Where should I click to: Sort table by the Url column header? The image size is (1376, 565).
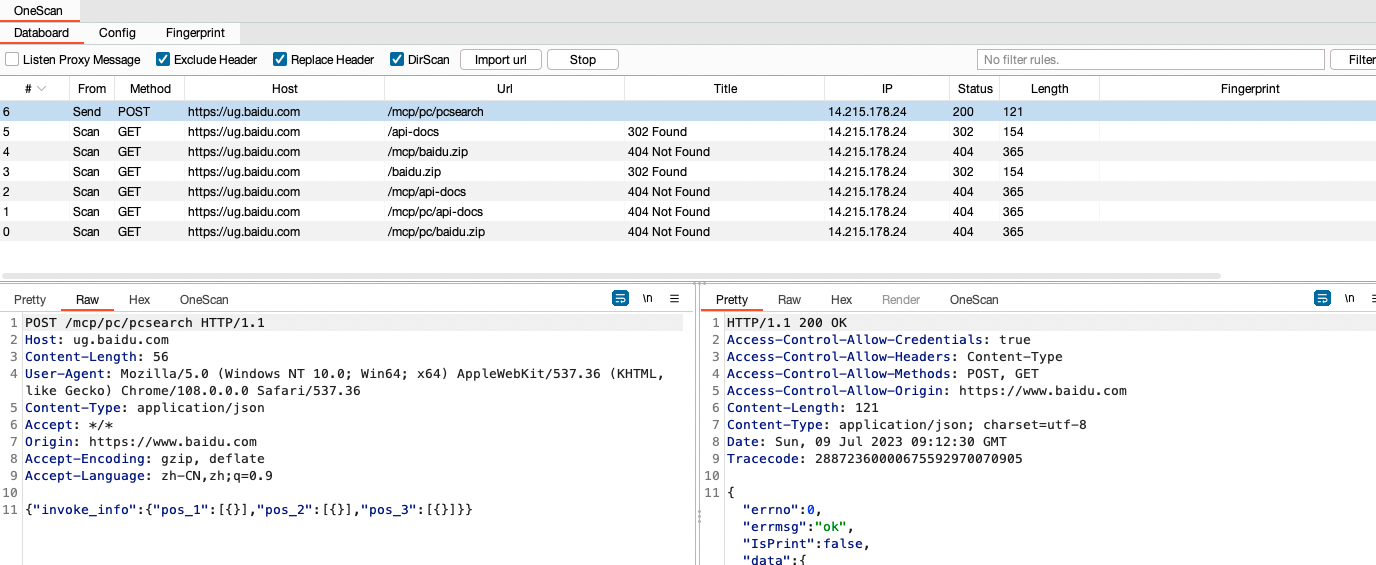505,88
